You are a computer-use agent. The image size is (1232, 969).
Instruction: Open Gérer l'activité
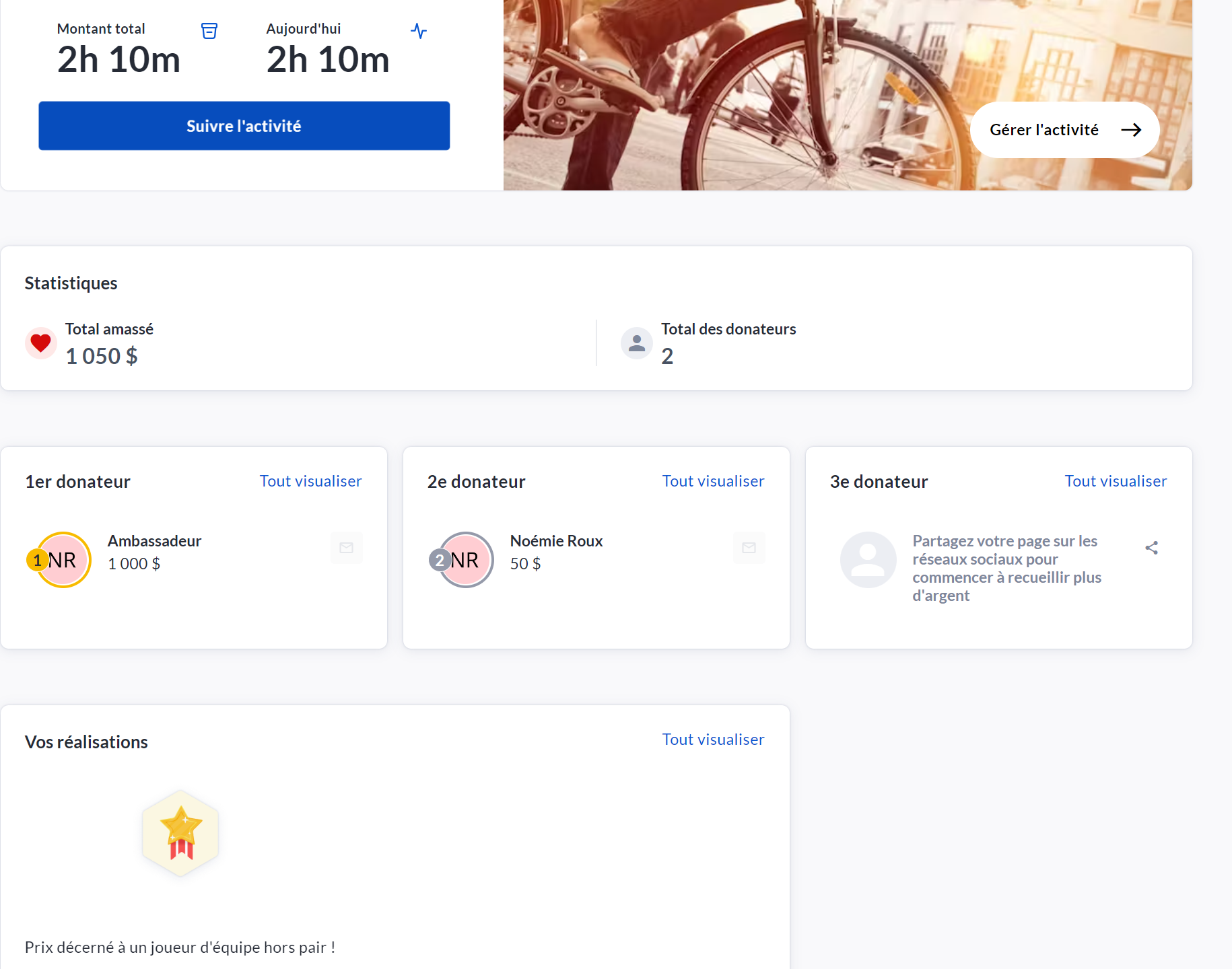(1064, 130)
